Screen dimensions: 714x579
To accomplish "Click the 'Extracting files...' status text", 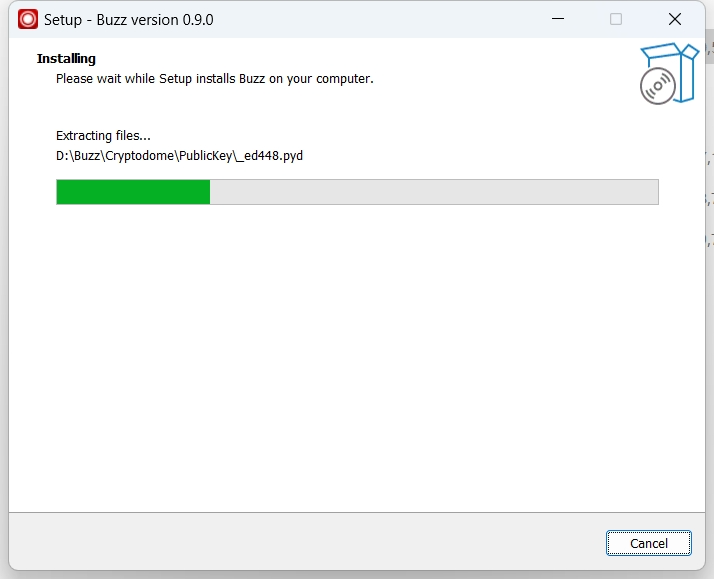I will click(103, 136).
